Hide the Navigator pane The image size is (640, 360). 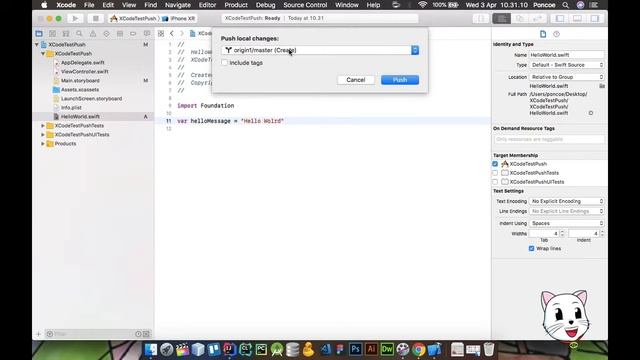(560, 18)
